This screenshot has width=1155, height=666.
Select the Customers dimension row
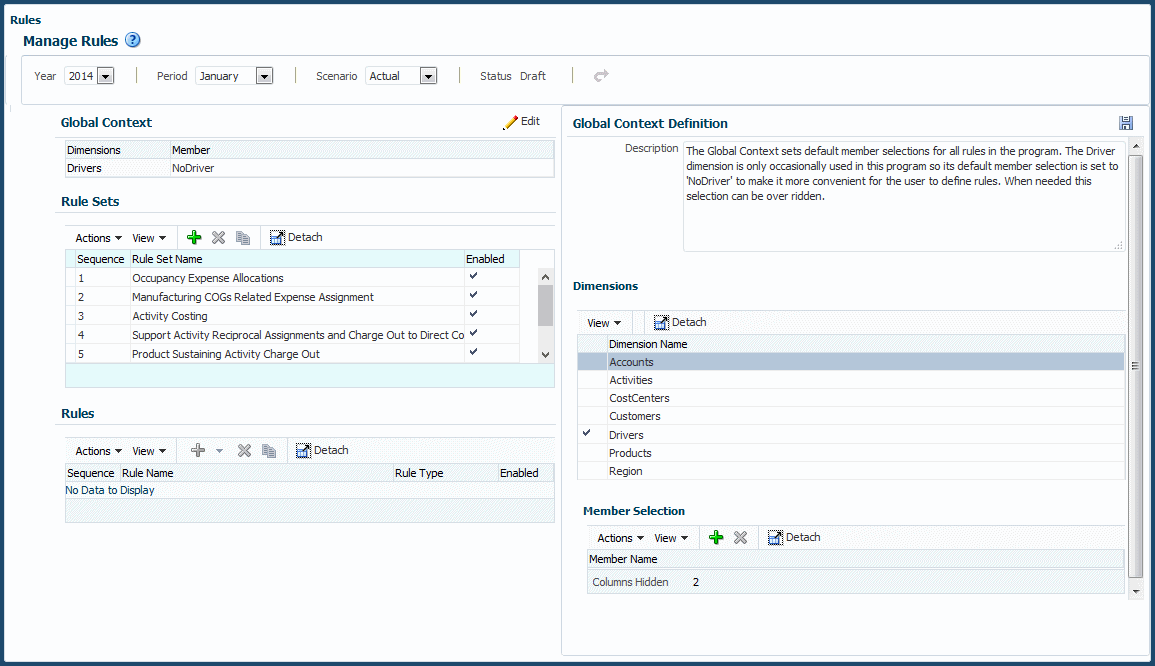click(x=851, y=416)
